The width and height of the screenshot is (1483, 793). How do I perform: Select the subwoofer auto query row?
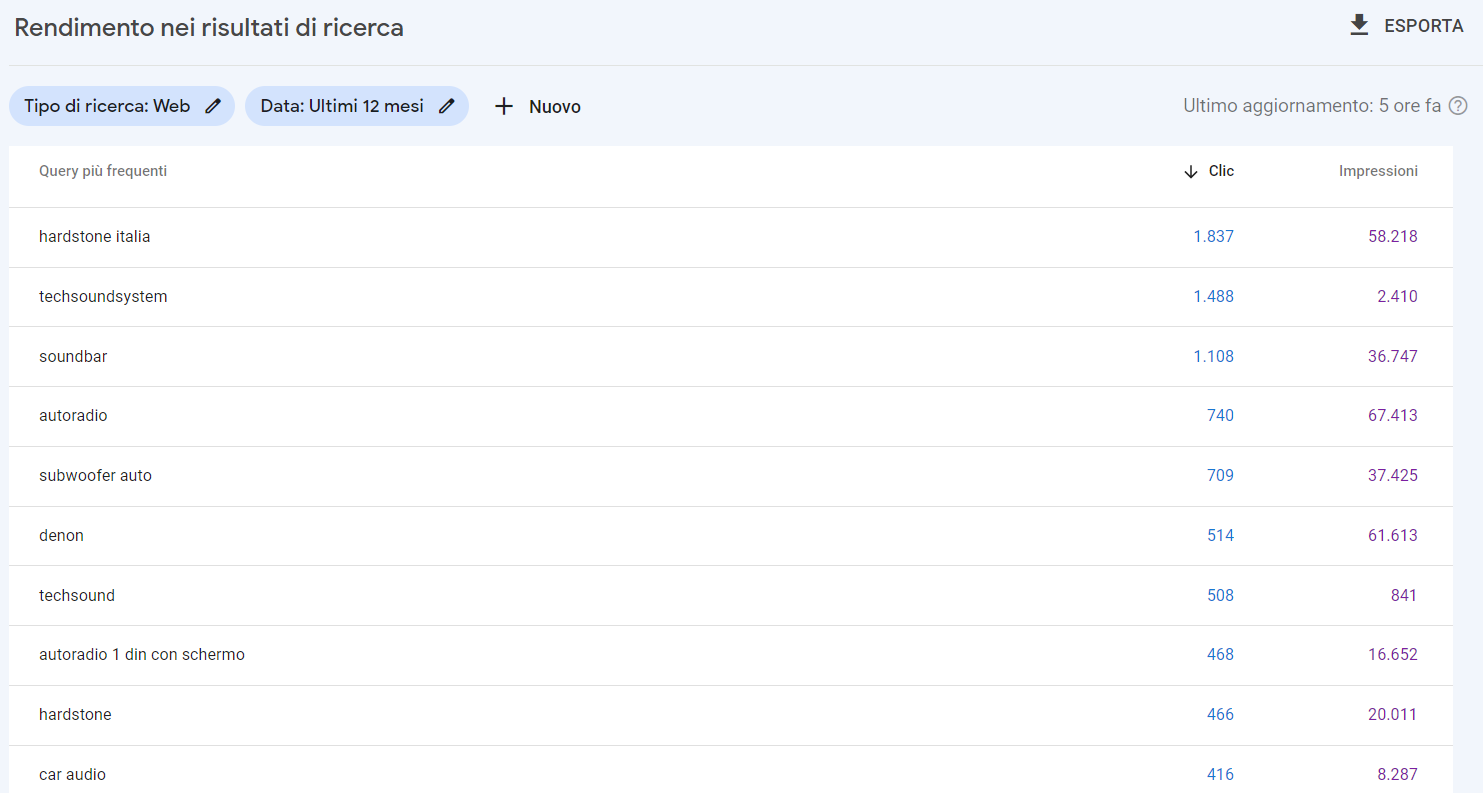pyautogui.click(x=731, y=476)
